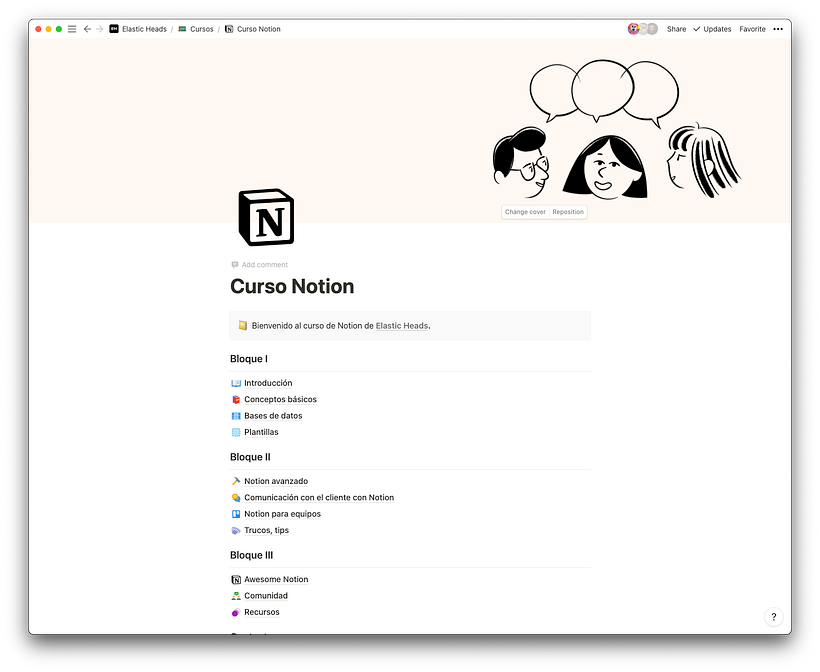Click the last grey user avatar

coord(652,29)
